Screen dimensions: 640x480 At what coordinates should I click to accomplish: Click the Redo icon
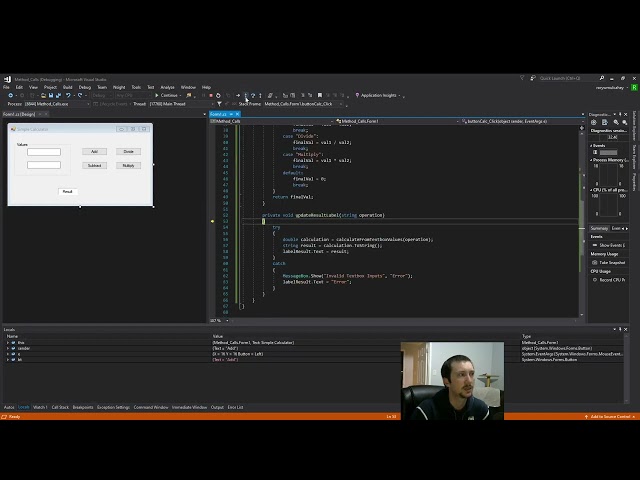[x=80, y=96]
